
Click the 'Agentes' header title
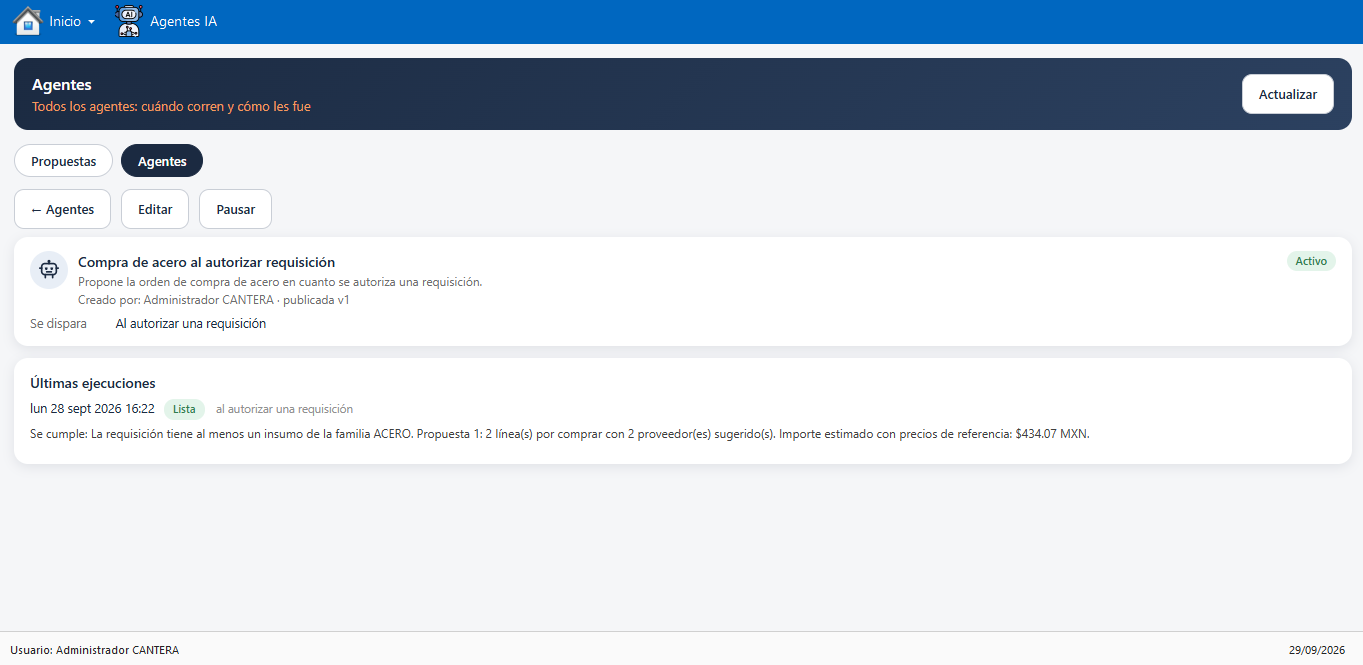(62, 85)
